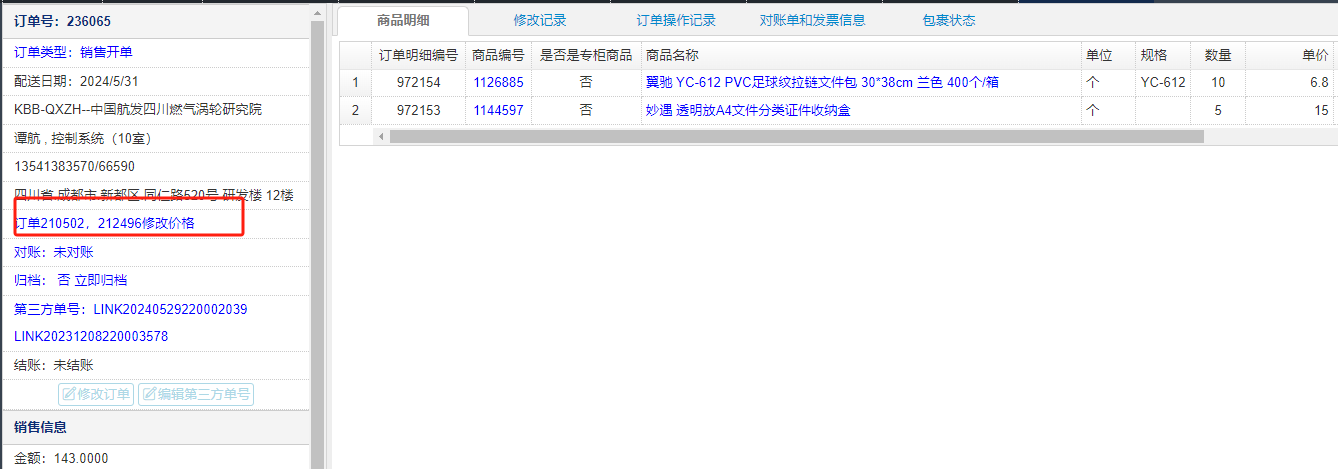Click the 四川省 成都市 新都区 delivery address

(154, 195)
